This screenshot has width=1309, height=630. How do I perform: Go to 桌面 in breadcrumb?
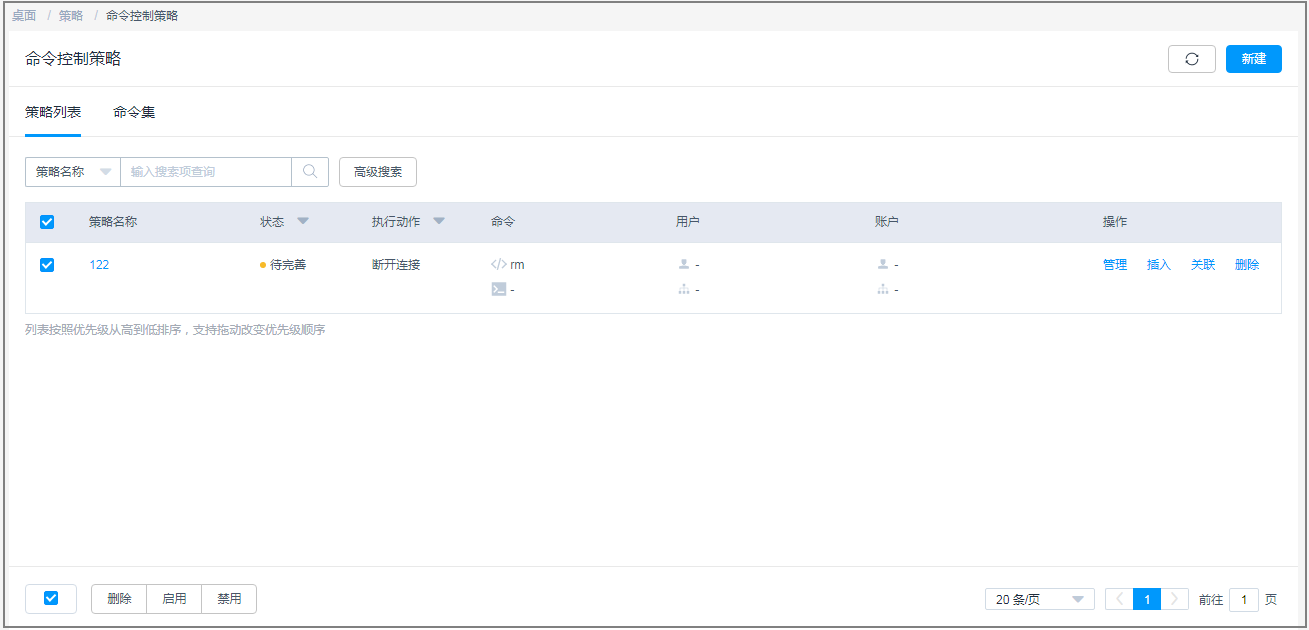point(24,16)
